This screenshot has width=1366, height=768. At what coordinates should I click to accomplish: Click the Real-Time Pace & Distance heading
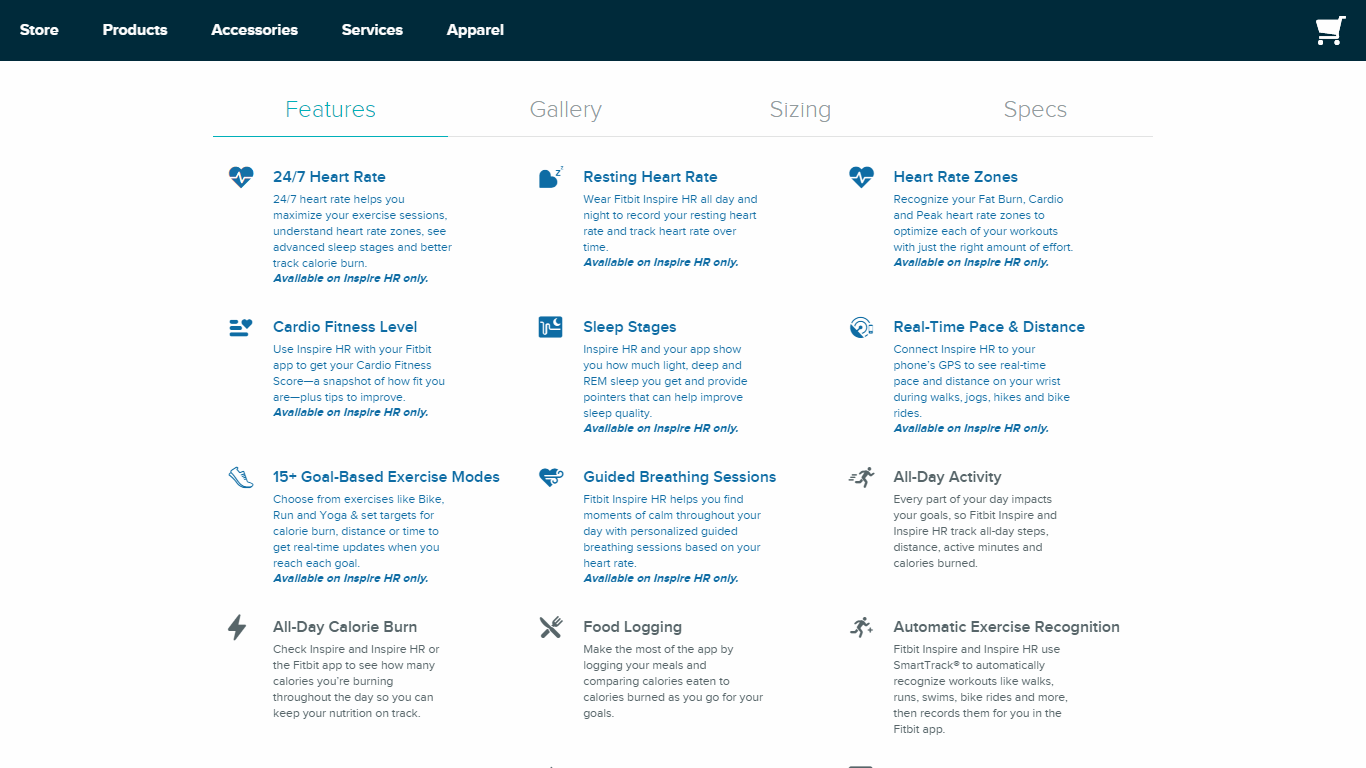point(989,327)
